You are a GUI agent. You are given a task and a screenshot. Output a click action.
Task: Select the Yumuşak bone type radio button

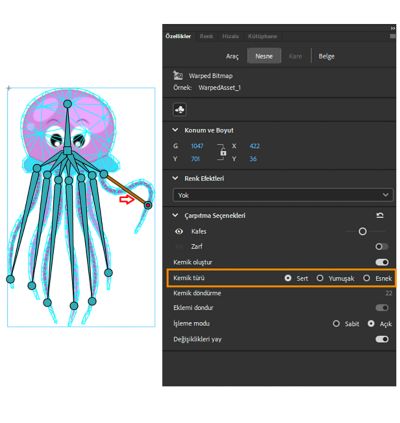coord(320,278)
